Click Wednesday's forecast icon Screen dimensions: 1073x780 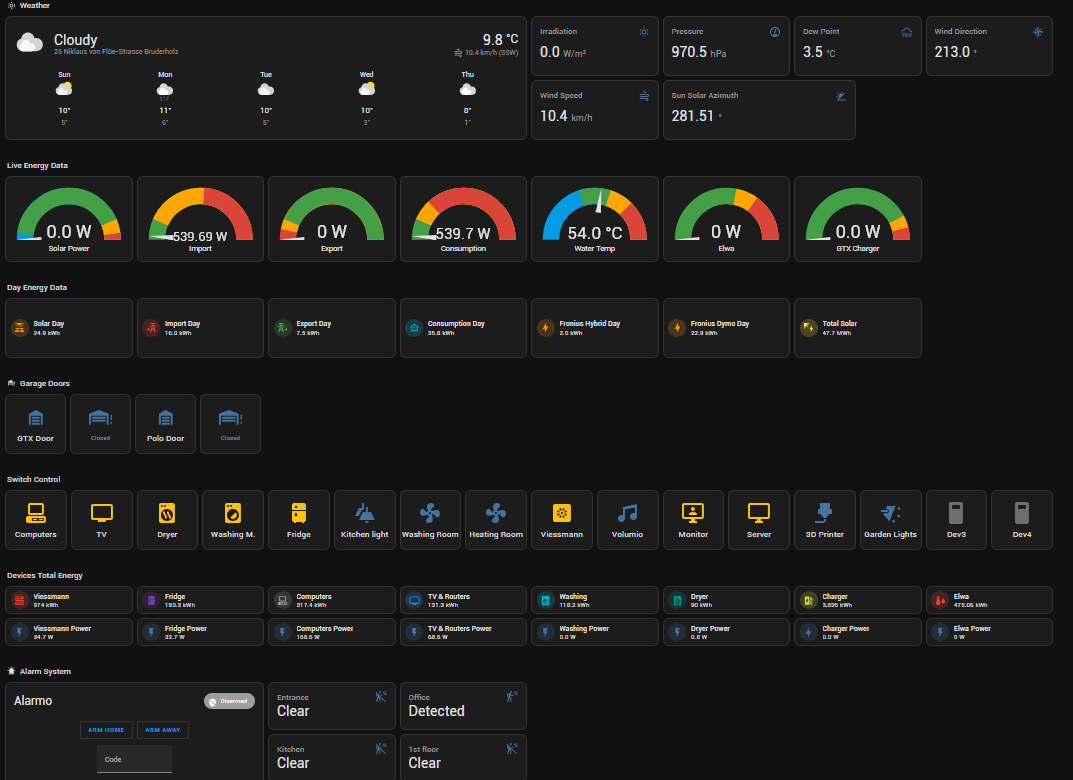367,89
